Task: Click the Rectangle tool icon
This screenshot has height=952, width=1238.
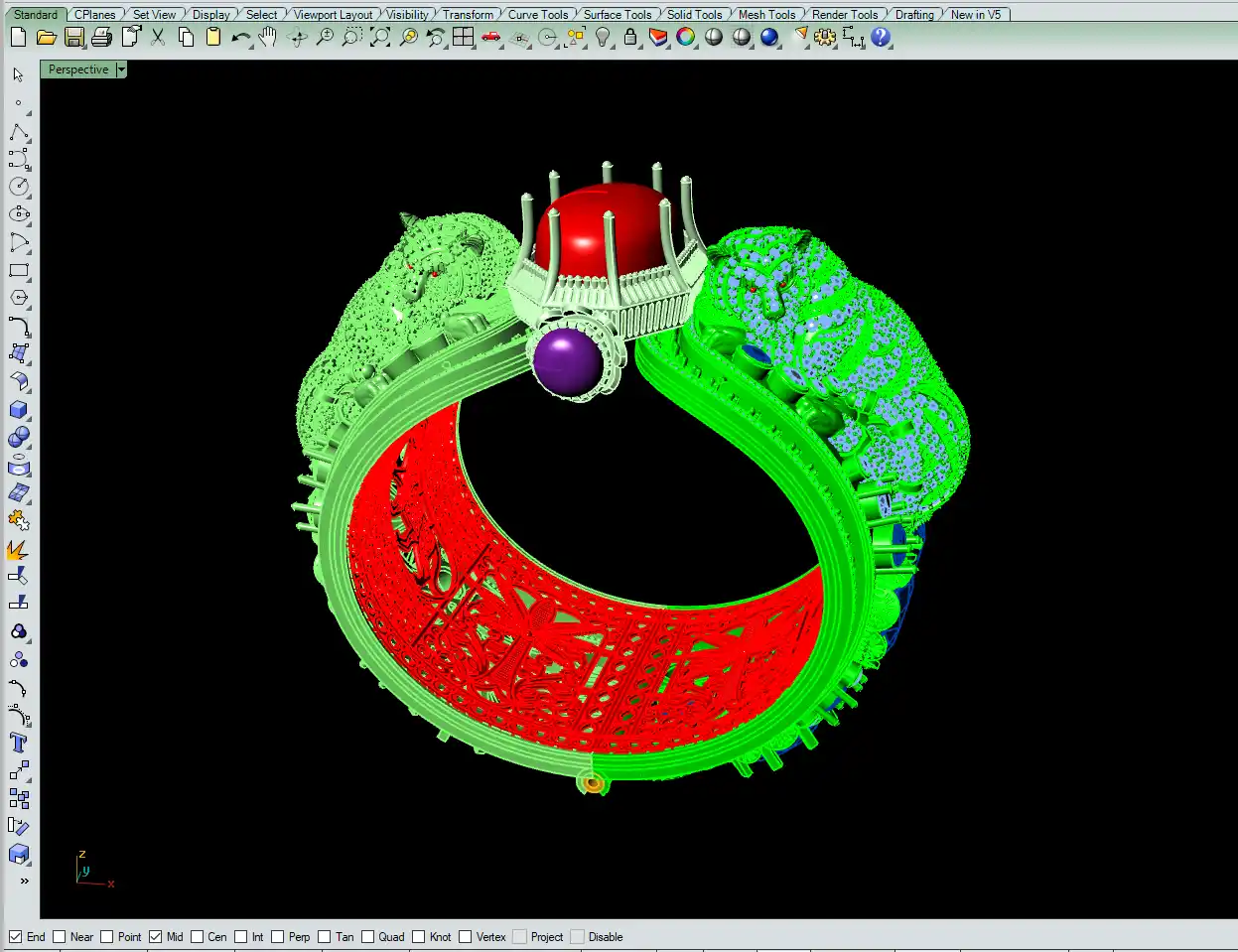Action: tap(19, 270)
